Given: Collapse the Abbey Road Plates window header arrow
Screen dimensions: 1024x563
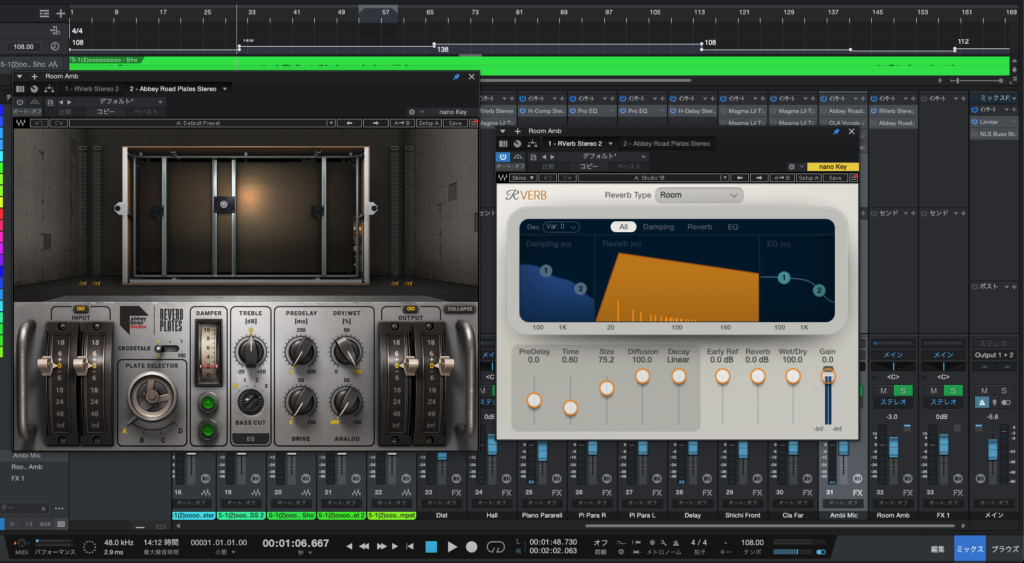Looking at the screenshot, I should click(x=20, y=76).
